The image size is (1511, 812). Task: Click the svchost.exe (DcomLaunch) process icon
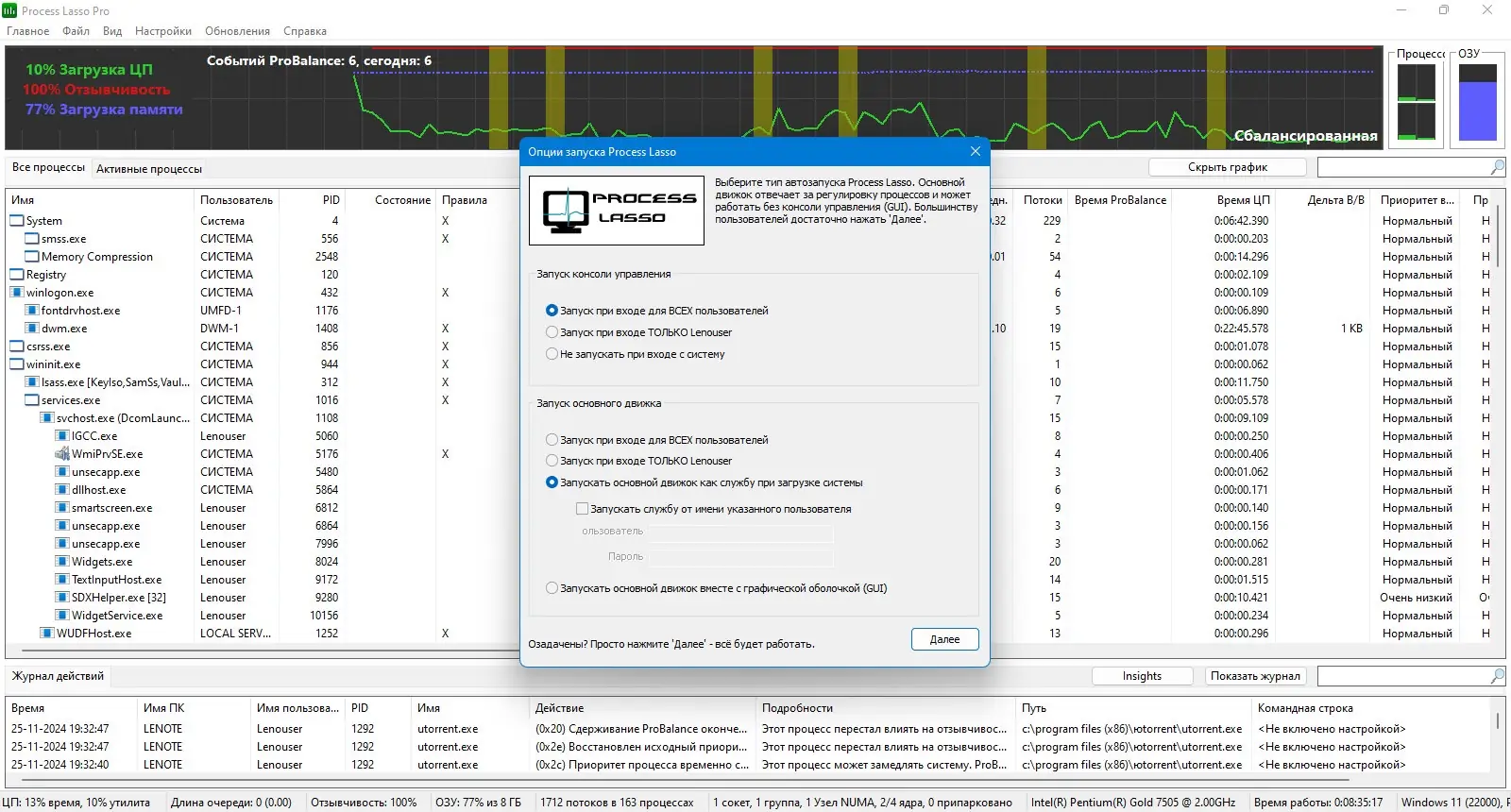tap(47, 418)
